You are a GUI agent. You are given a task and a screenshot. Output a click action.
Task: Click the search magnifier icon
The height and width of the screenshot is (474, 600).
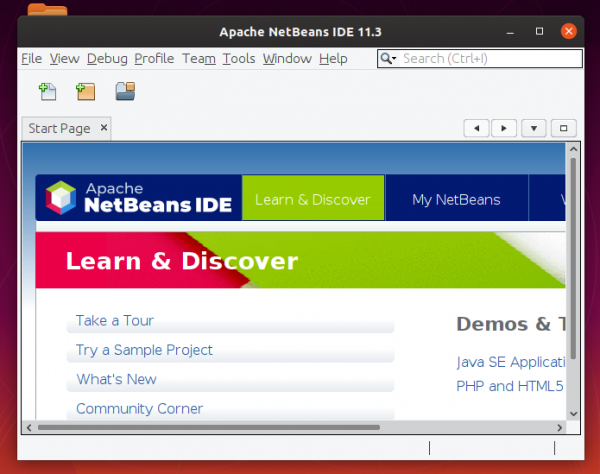pyautogui.click(x=388, y=59)
